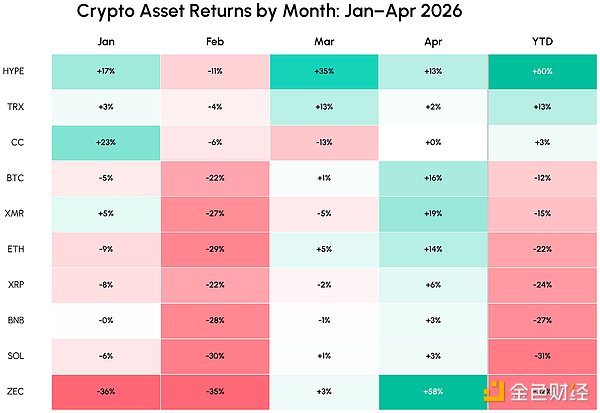This screenshot has height=413, width=600.
Task: Select the Jan column header
Action: (106, 43)
